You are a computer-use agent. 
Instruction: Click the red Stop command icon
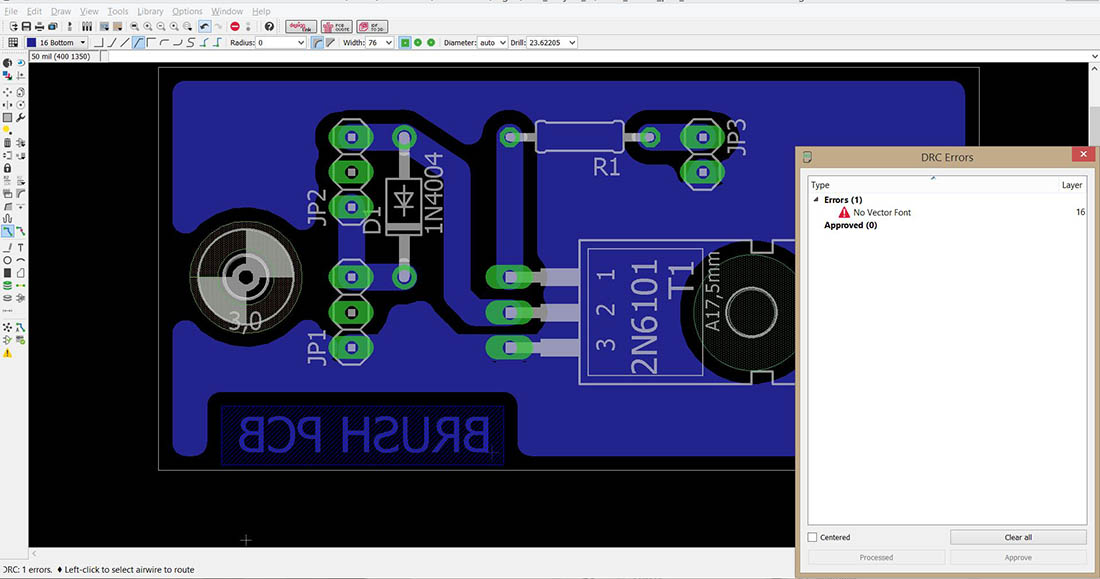click(x=234, y=26)
